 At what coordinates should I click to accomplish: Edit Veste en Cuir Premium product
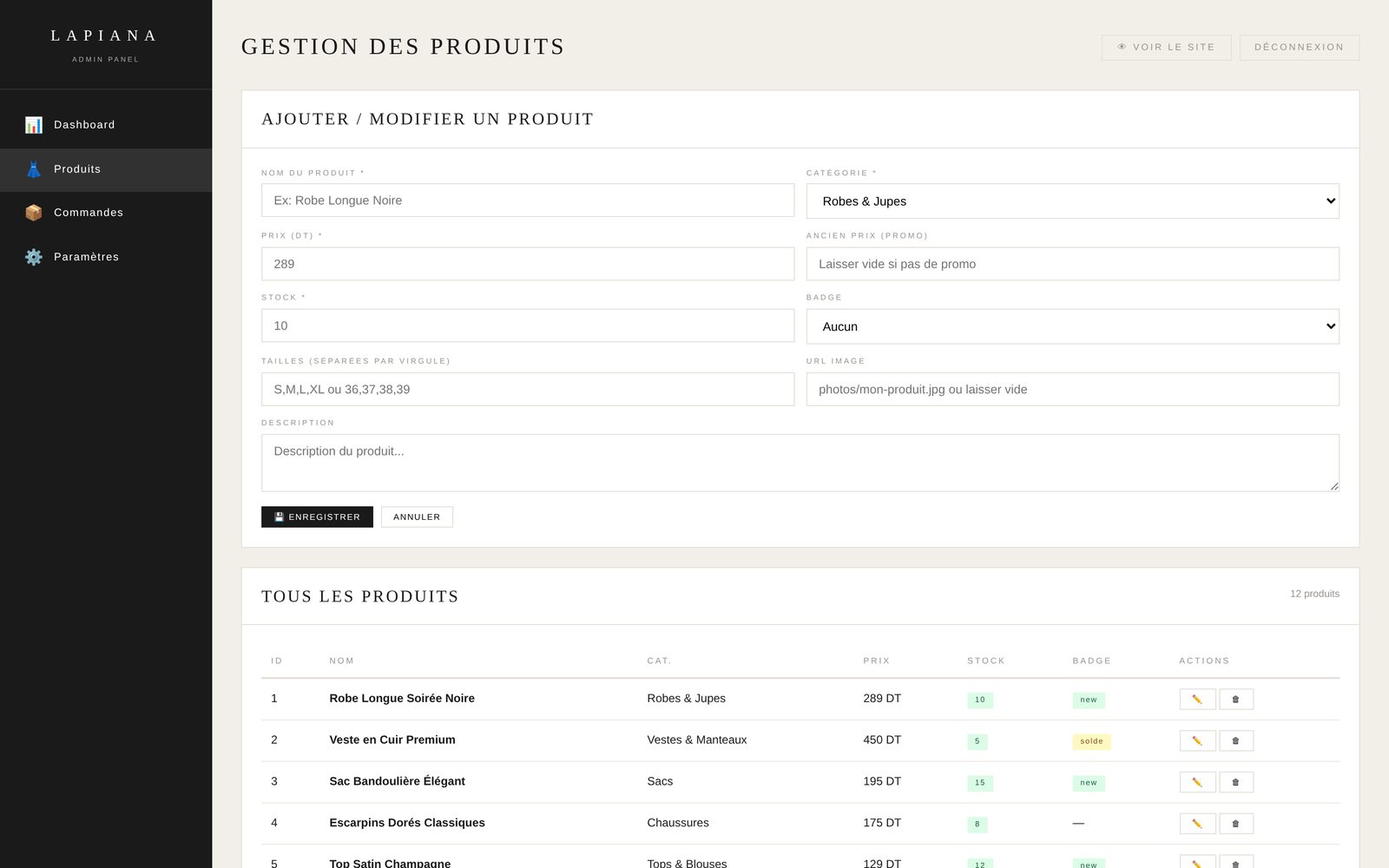[1197, 741]
